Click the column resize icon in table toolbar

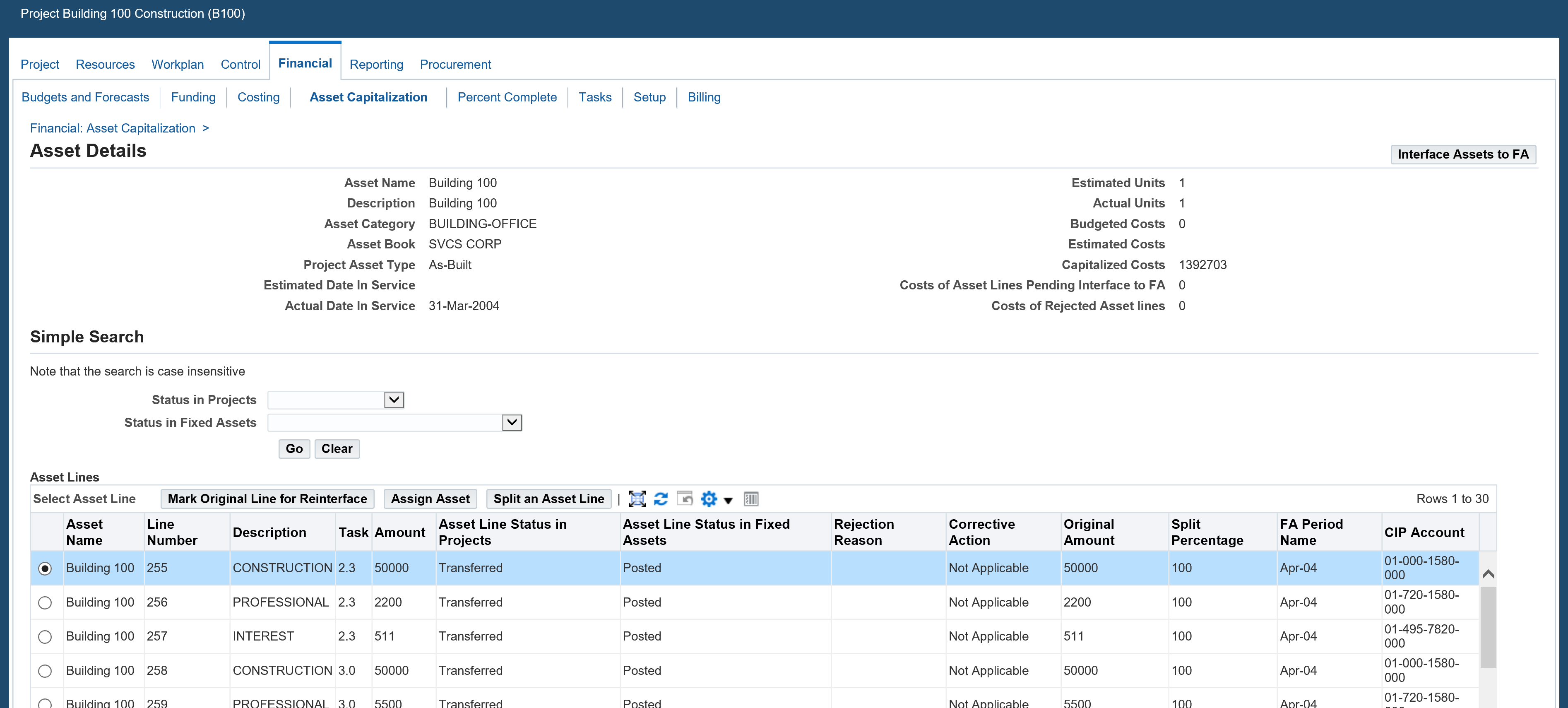[751, 499]
